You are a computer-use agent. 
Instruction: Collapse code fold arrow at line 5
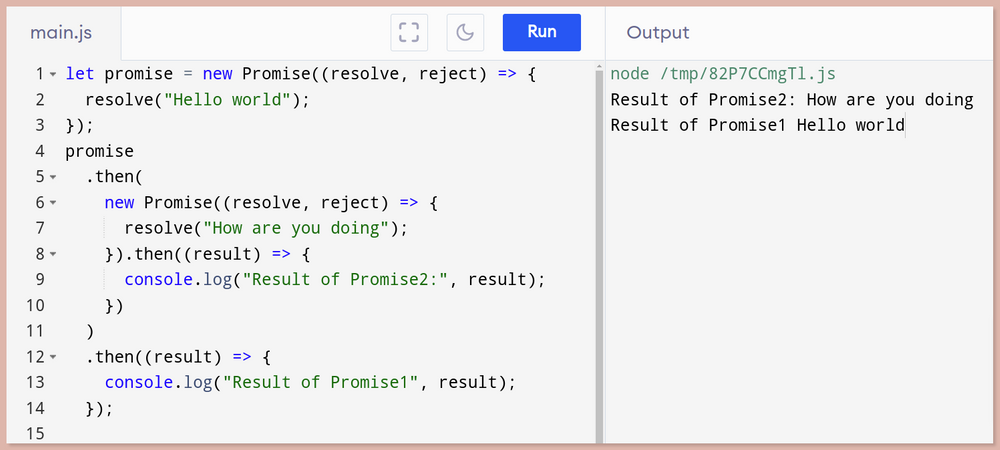[x=53, y=177]
